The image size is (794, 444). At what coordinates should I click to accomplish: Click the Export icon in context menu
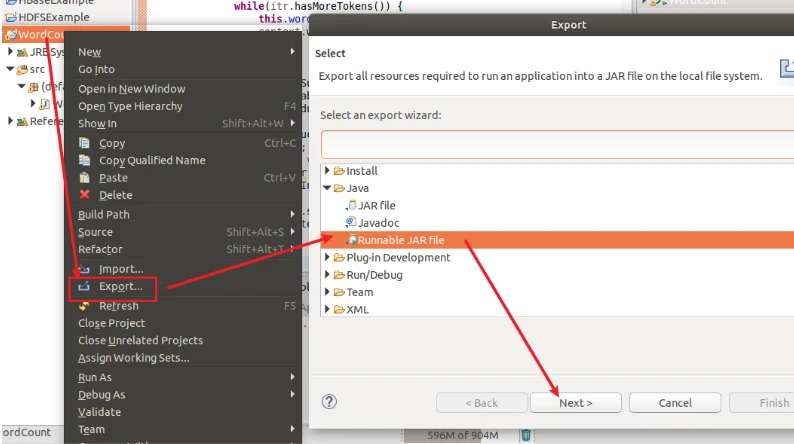(x=84, y=288)
